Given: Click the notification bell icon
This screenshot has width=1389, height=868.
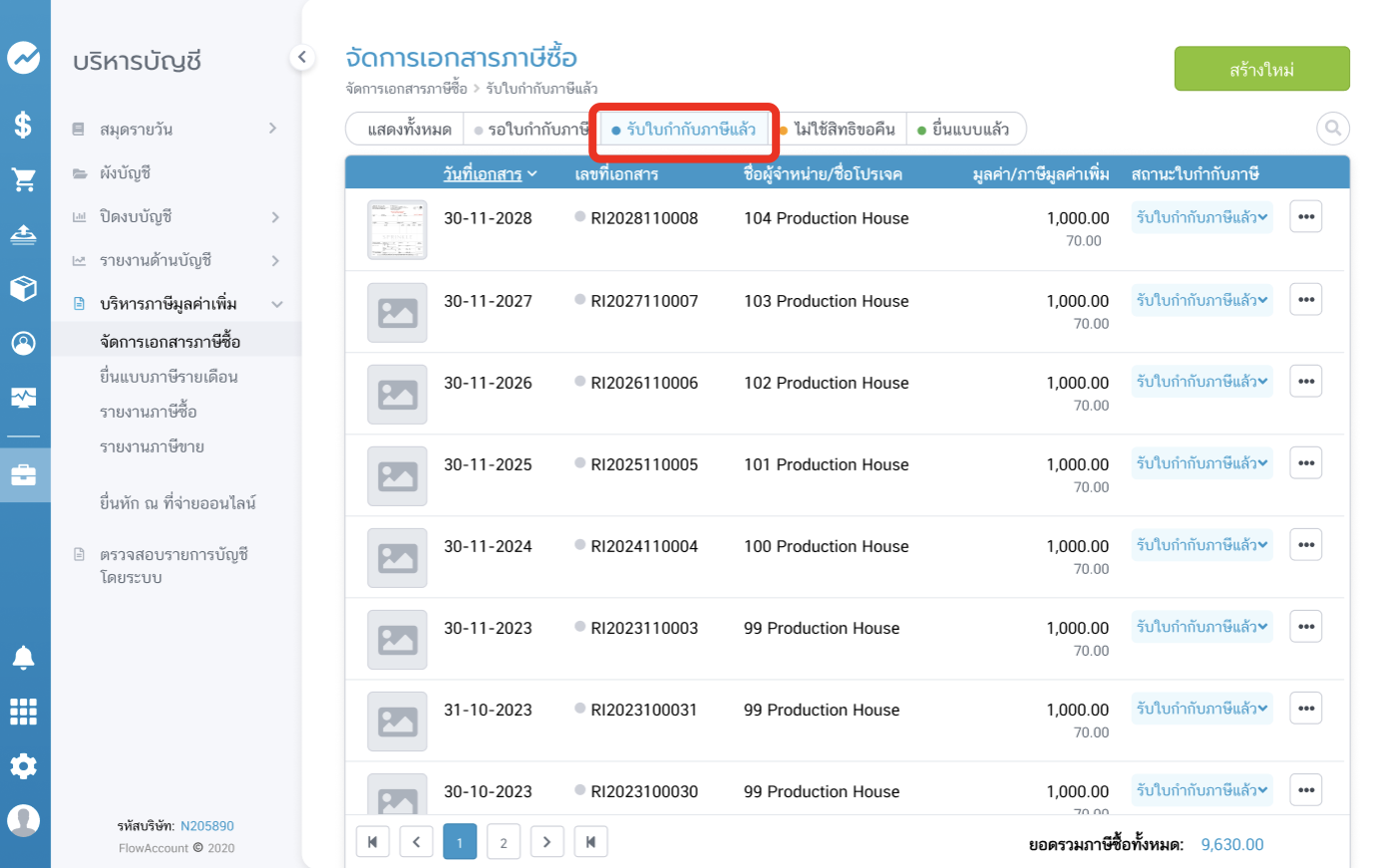Looking at the screenshot, I should (x=24, y=658).
